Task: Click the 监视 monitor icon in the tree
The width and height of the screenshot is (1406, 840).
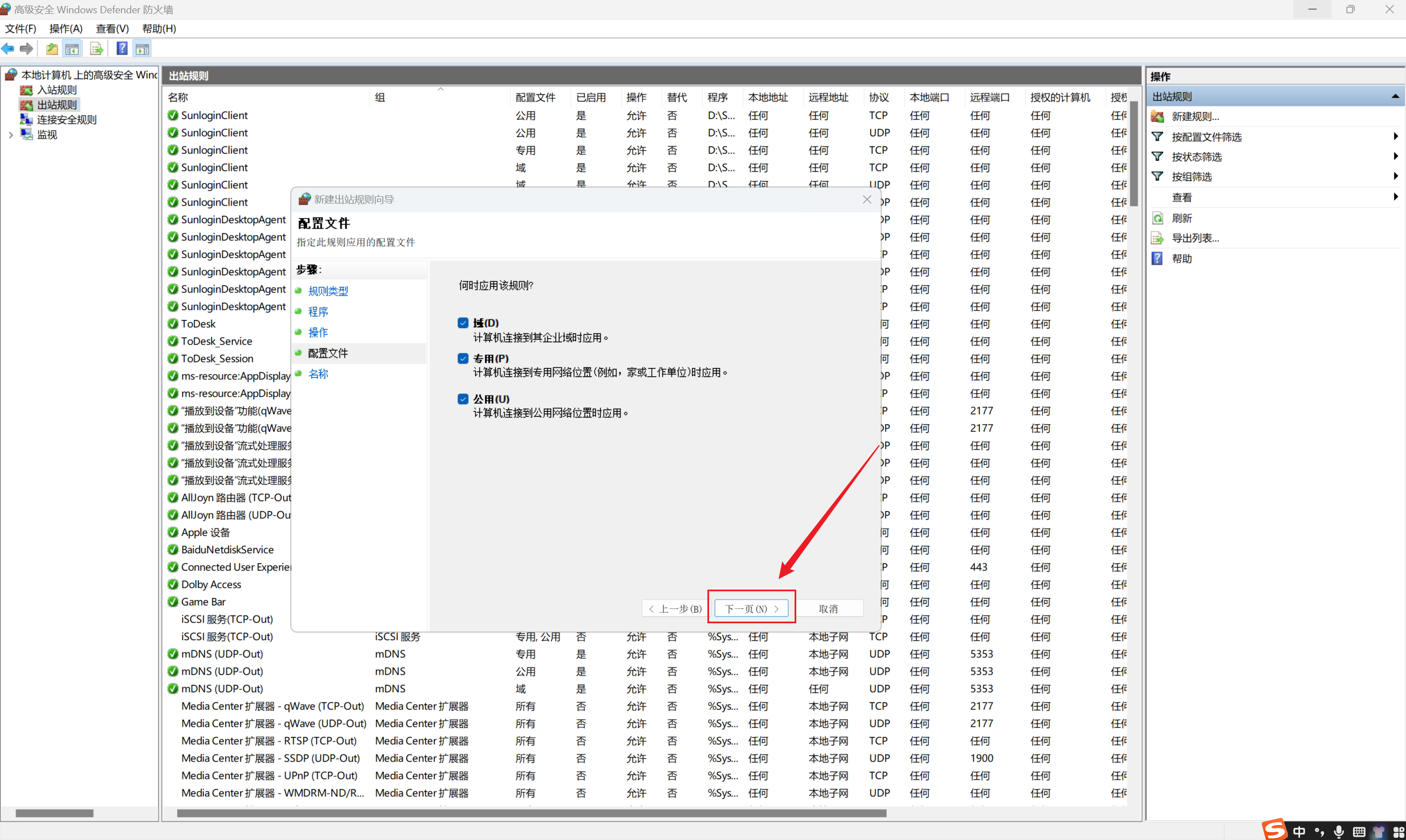Action: click(26, 134)
